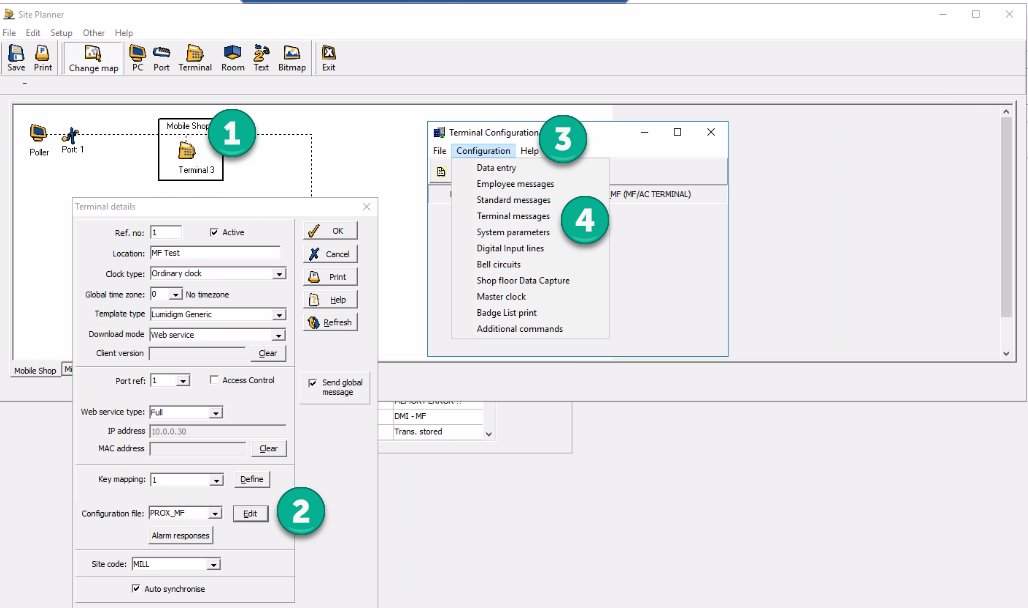The width and height of the screenshot is (1028, 608).
Task: Click the Save toolbar icon
Action: (16, 58)
